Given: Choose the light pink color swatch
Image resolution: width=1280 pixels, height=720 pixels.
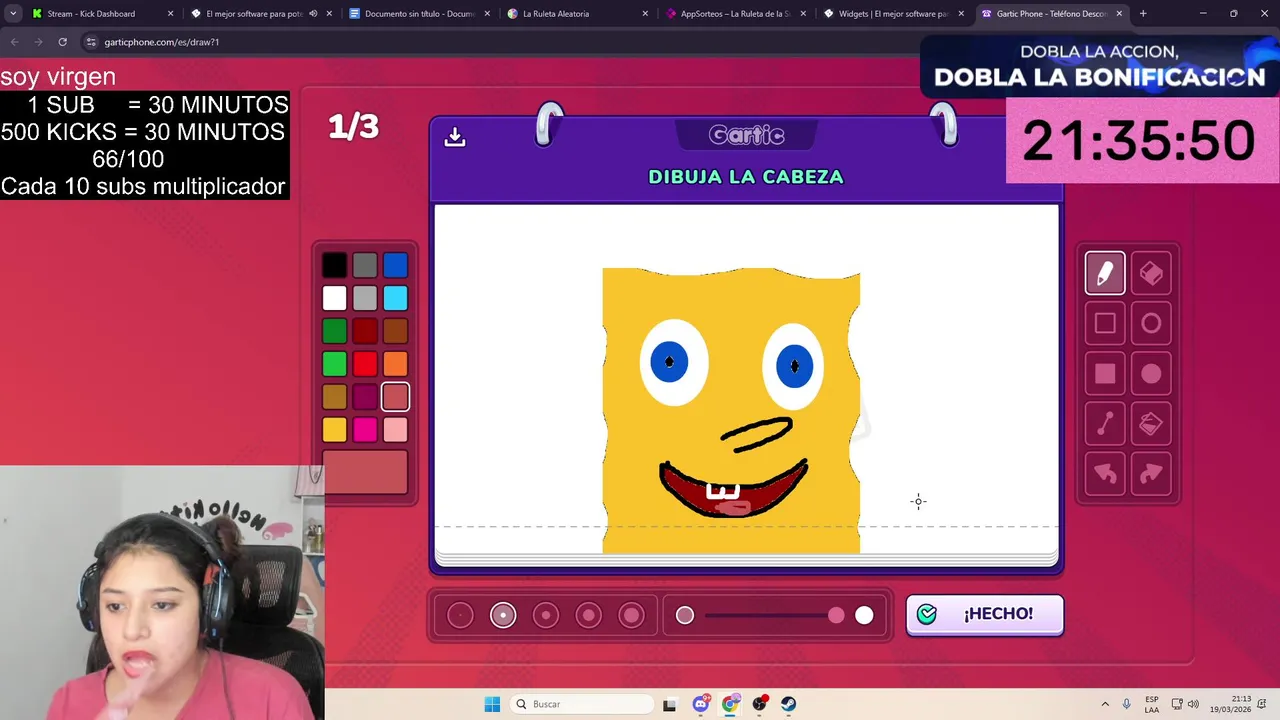Looking at the screenshot, I should coord(395,430).
